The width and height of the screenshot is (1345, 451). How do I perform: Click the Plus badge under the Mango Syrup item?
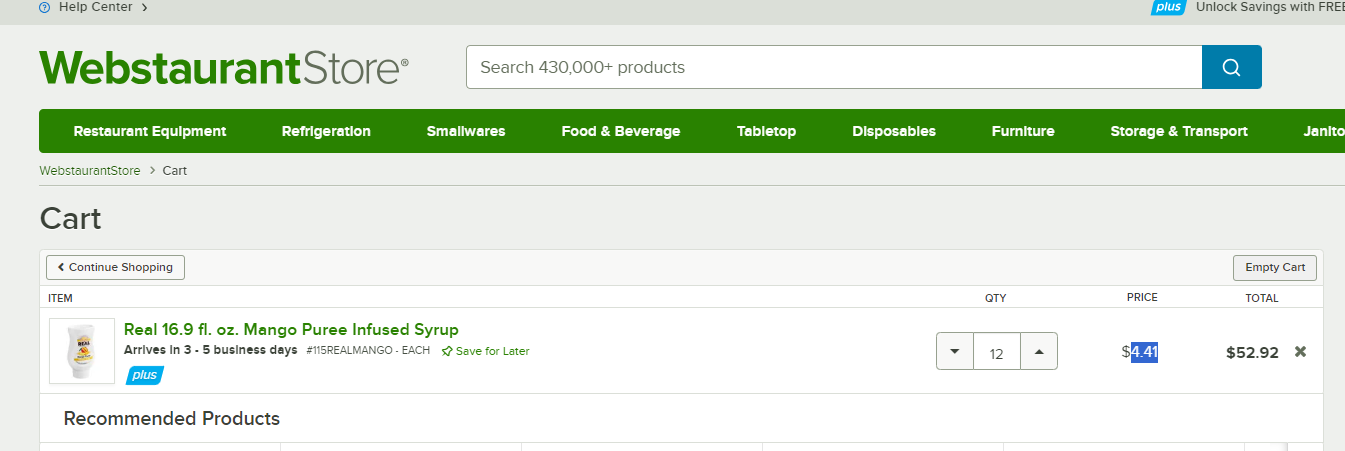pos(144,375)
